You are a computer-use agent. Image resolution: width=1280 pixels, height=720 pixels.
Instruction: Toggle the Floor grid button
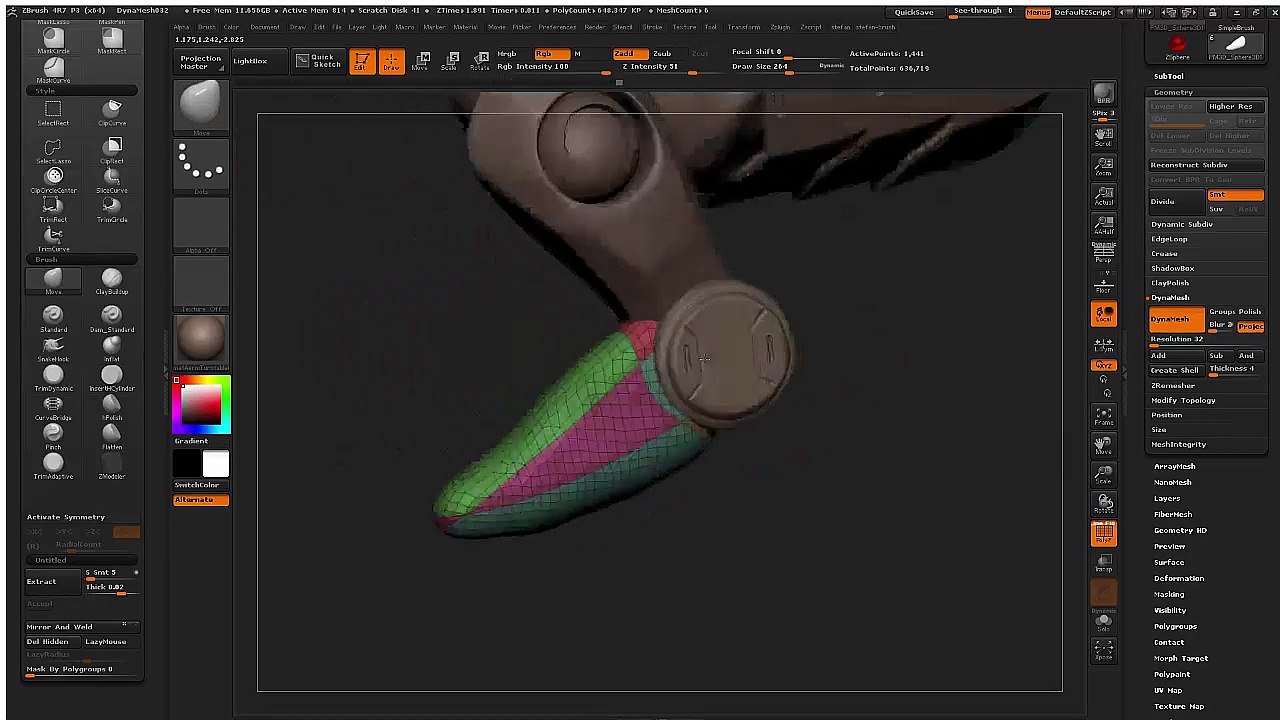(1103, 285)
